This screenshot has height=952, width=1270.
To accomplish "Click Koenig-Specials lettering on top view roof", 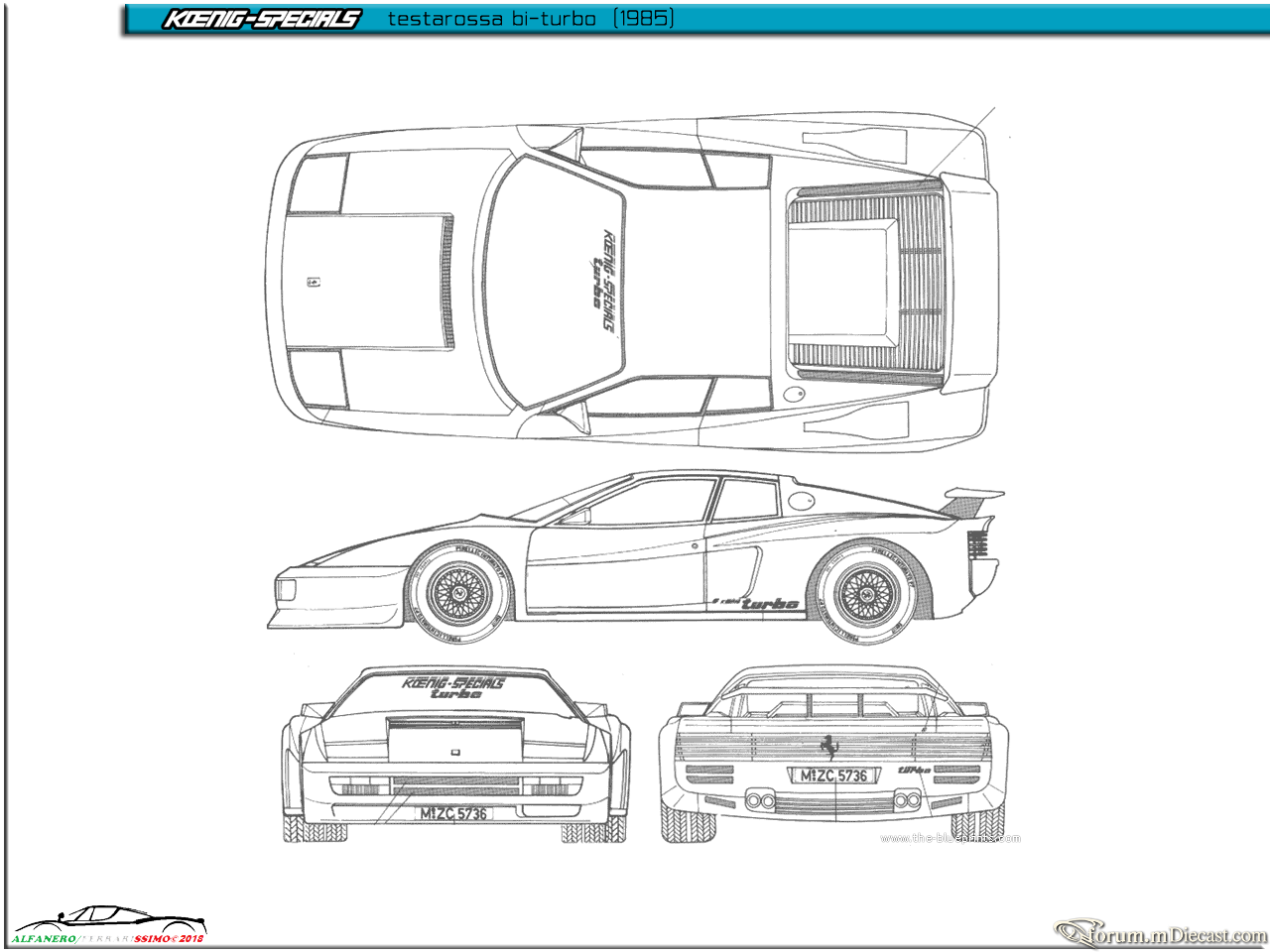I will (x=603, y=283).
